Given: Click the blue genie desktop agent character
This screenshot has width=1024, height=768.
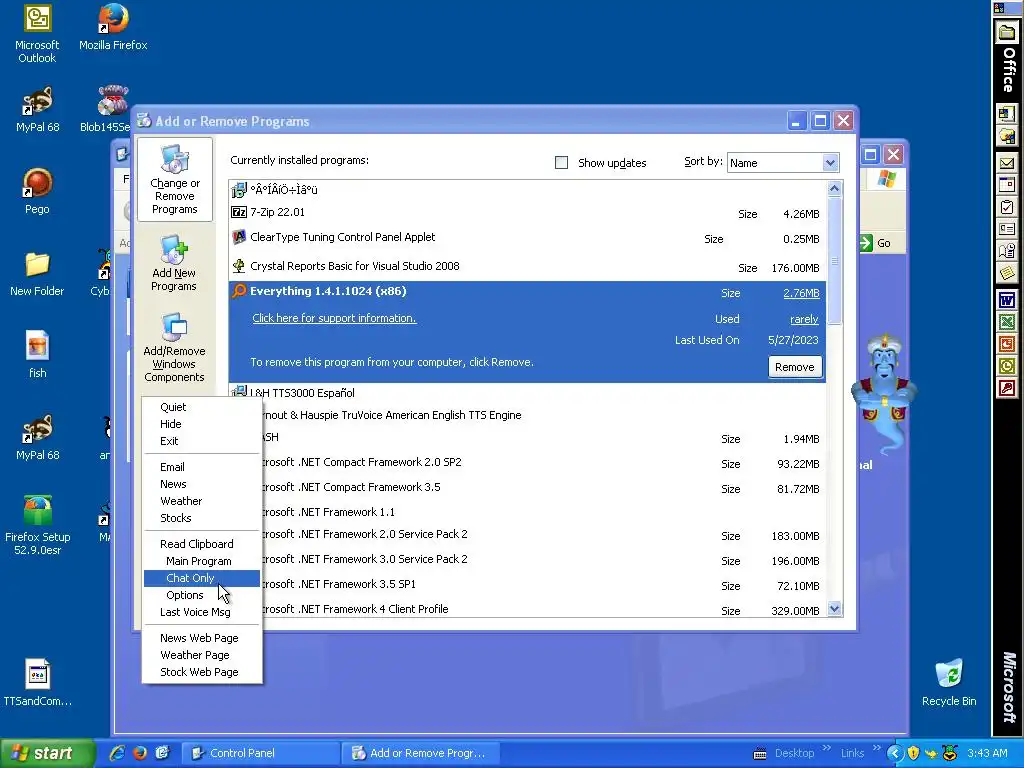Looking at the screenshot, I should pos(883,395).
